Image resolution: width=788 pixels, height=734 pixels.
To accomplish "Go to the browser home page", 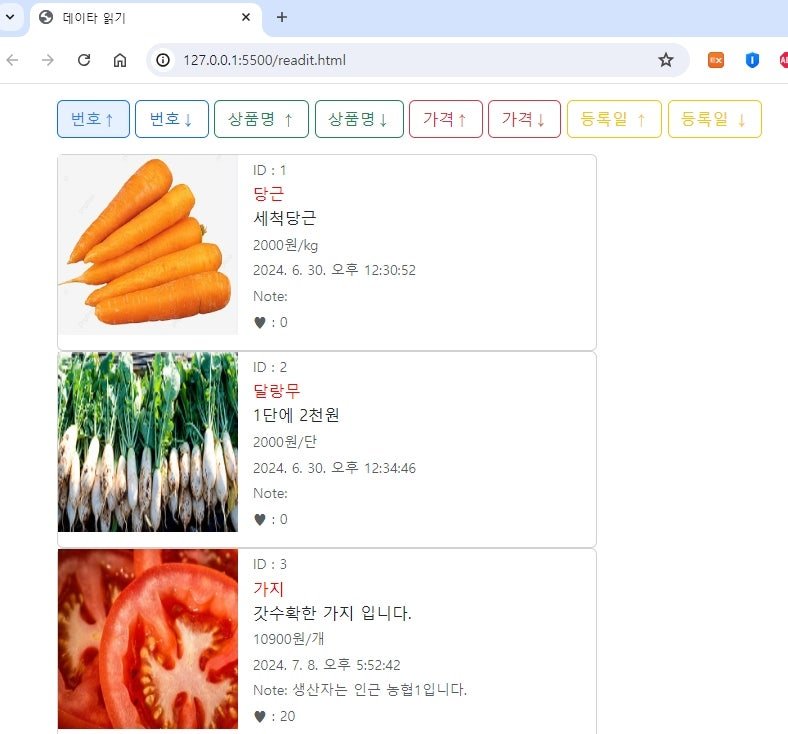I will 120,60.
